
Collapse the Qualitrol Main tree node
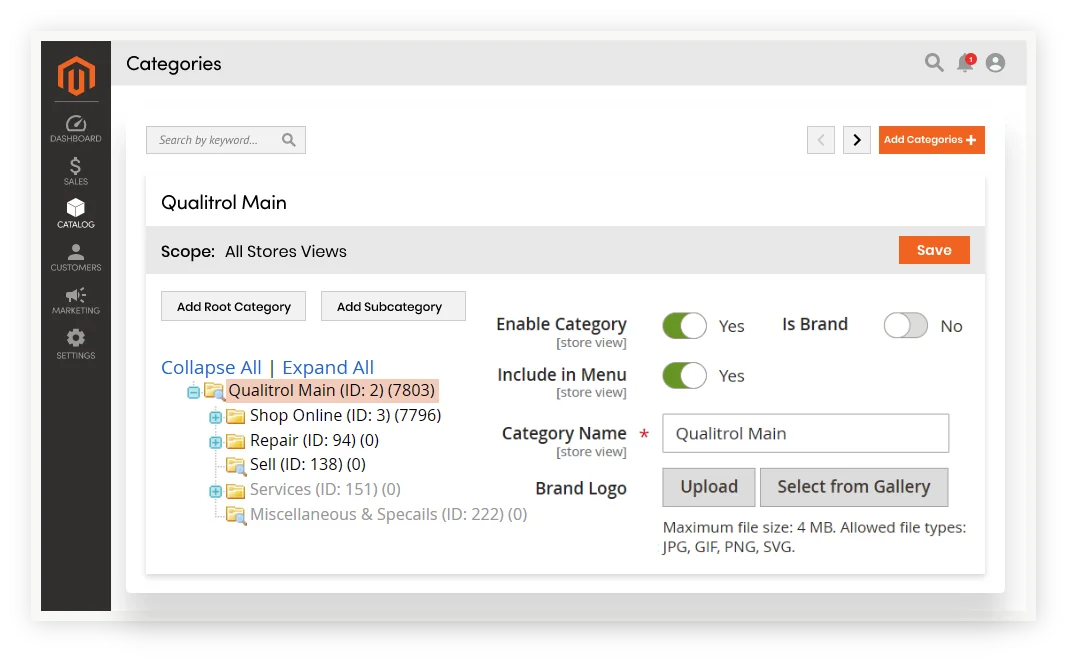[x=193, y=392]
